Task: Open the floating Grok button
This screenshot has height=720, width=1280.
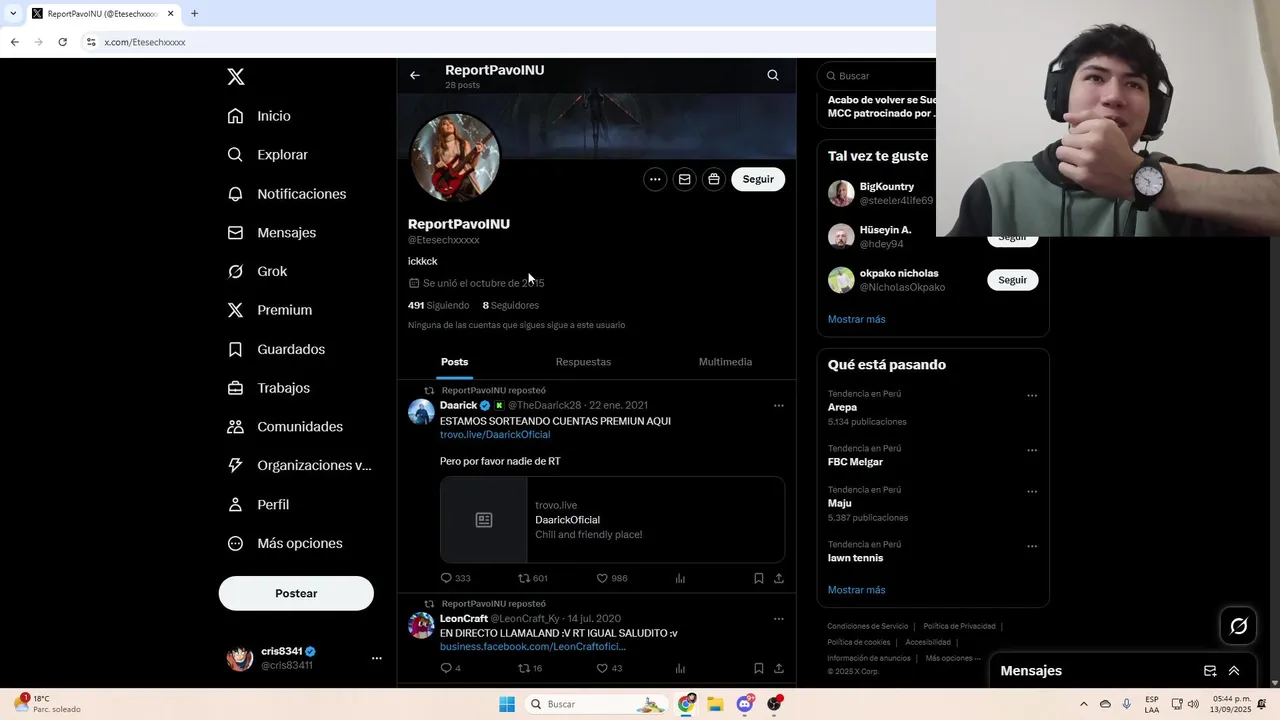Action: pyautogui.click(x=1239, y=626)
